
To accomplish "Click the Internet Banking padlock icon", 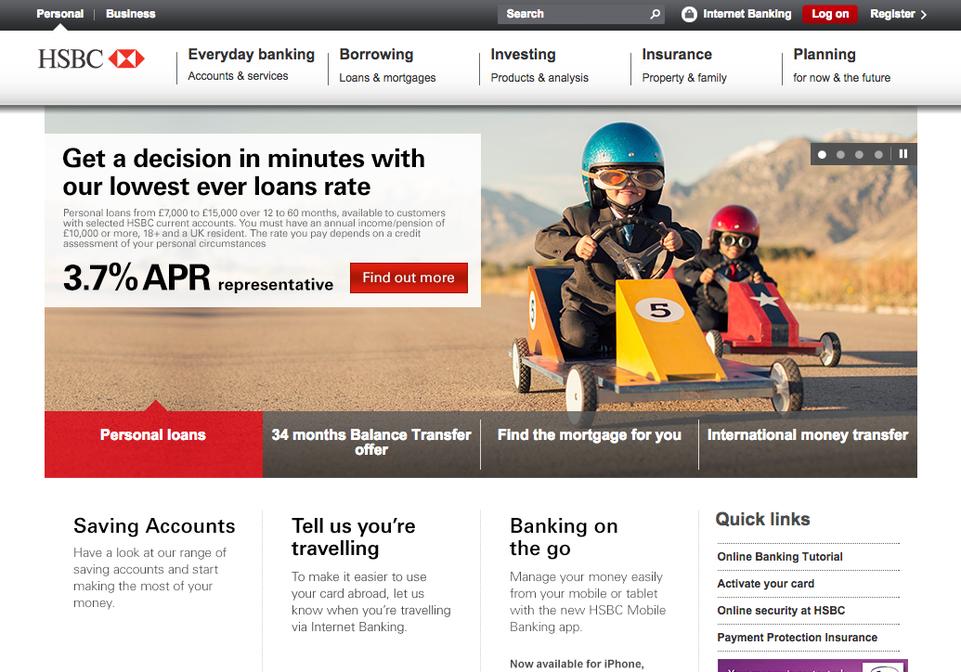I will coord(689,14).
